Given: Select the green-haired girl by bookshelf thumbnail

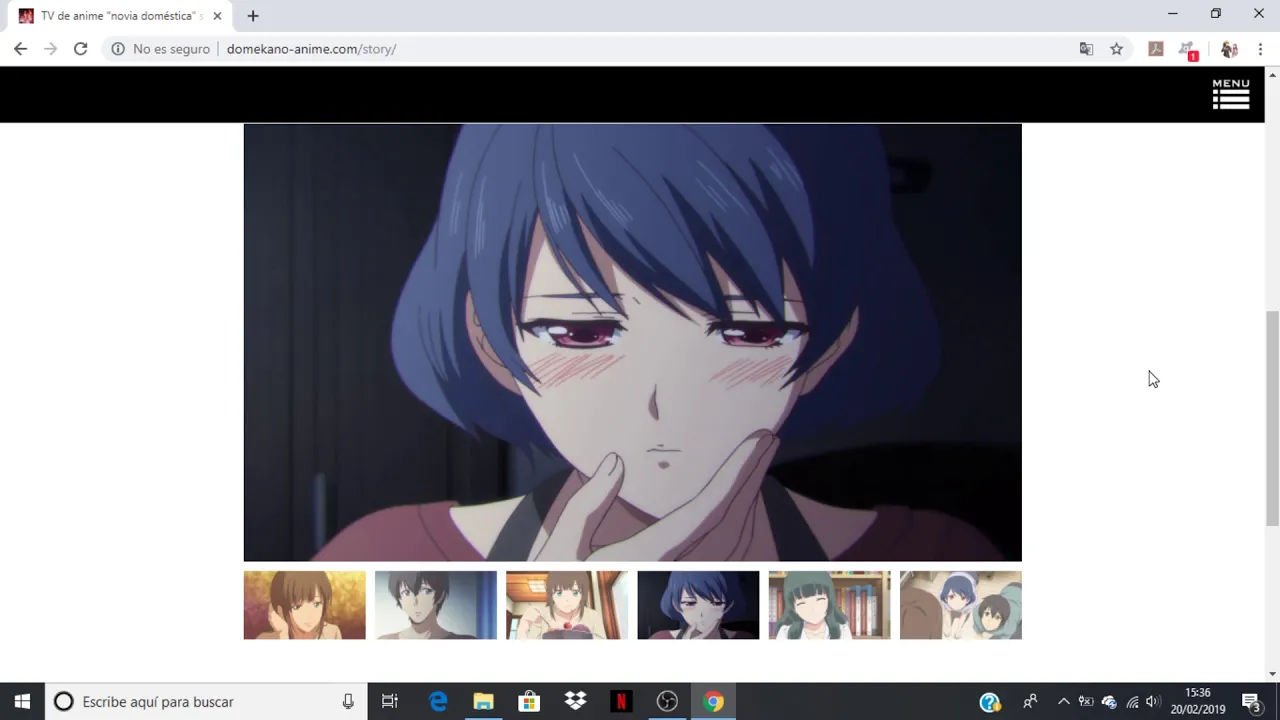Looking at the screenshot, I should tap(829, 605).
